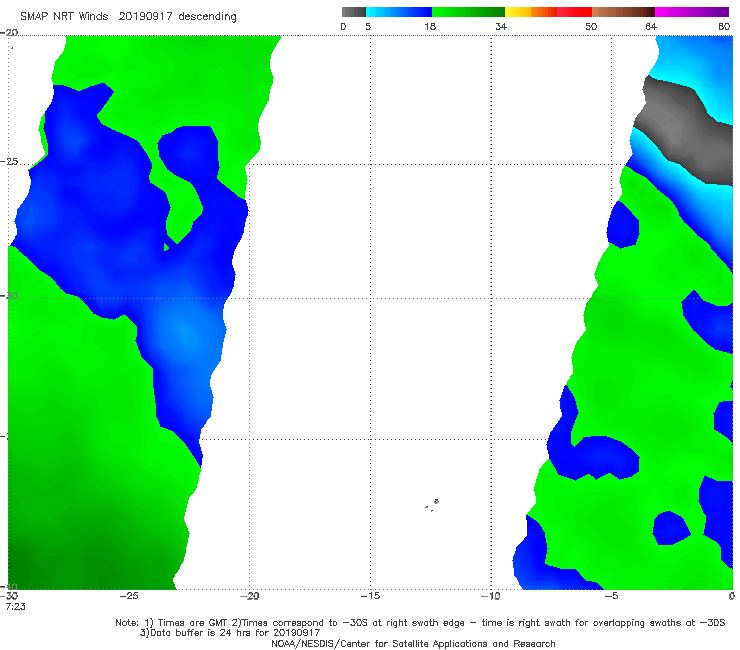Click the longitude axis label "-15"
This screenshot has width=740, height=650.
pyautogui.click(x=370, y=596)
